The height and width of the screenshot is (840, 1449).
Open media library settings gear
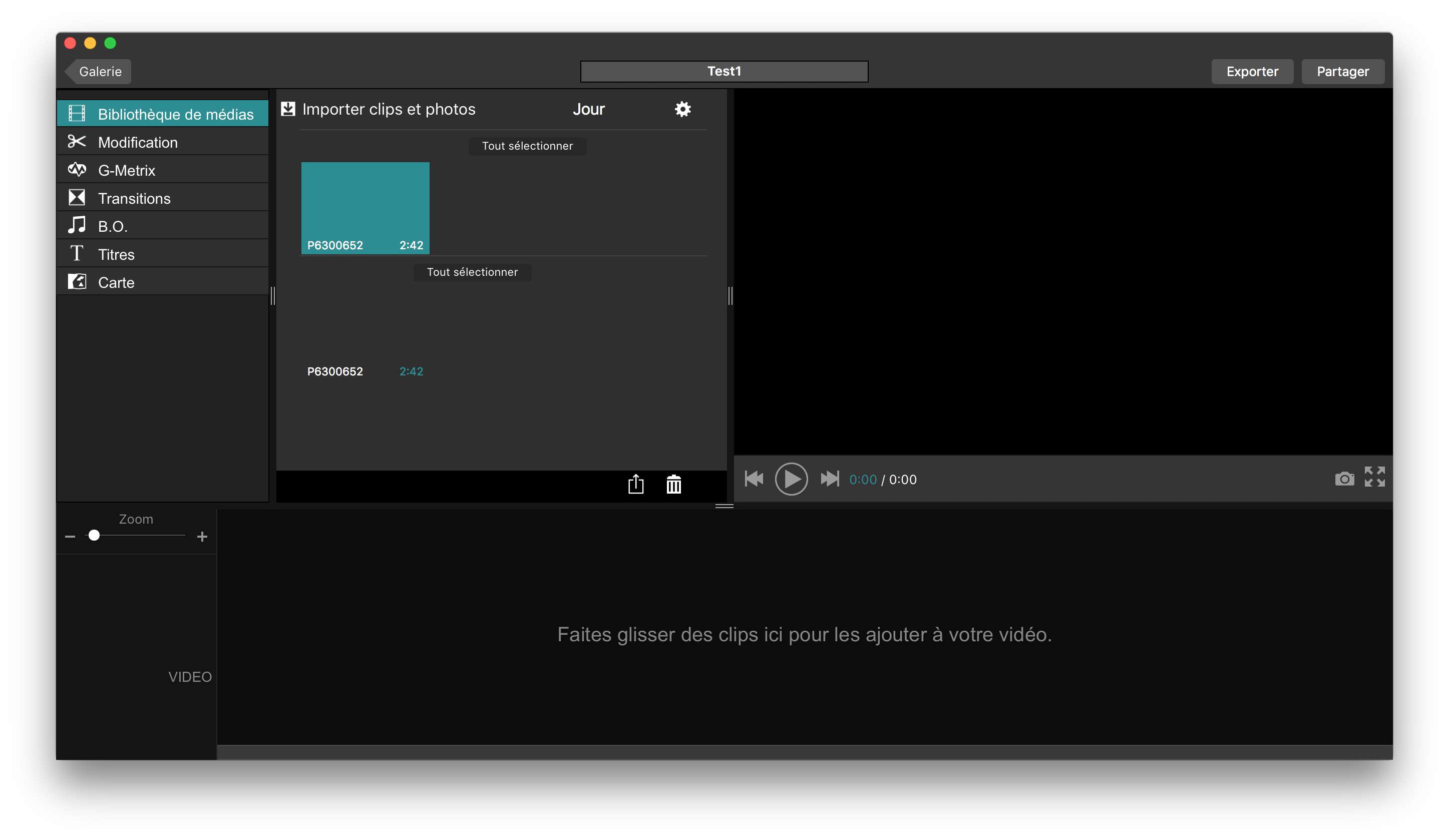tap(682, 109)
